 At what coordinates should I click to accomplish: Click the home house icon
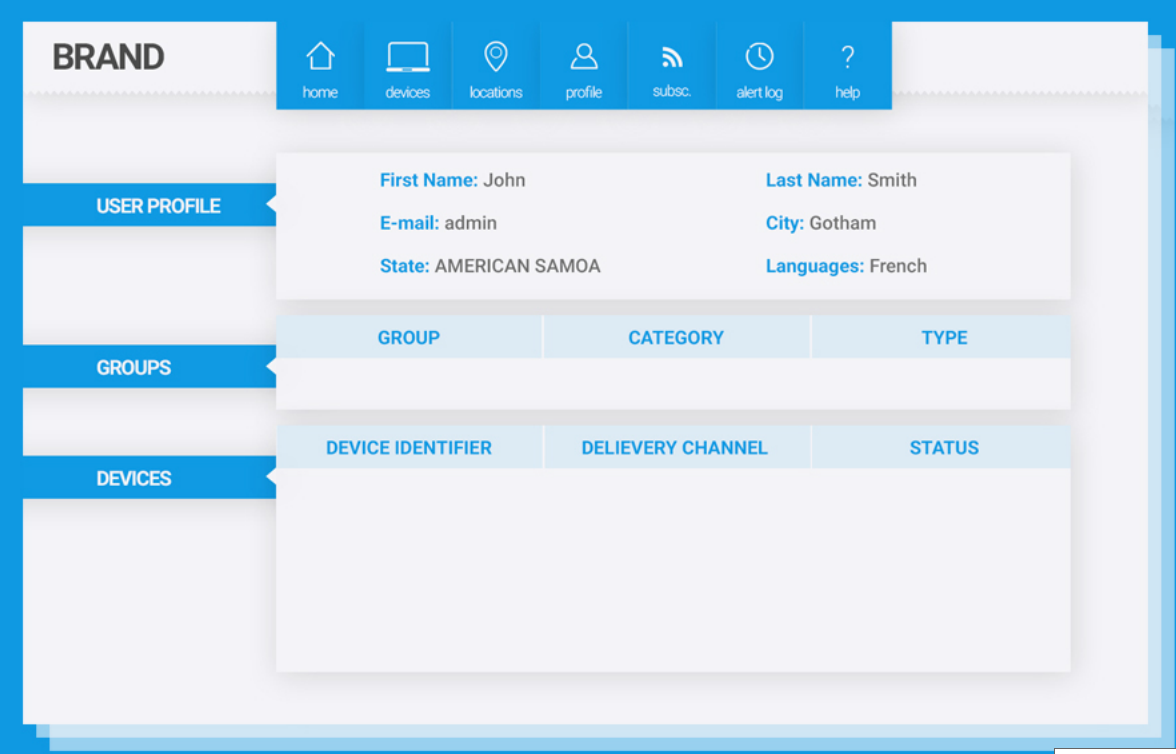click(320, 57)
